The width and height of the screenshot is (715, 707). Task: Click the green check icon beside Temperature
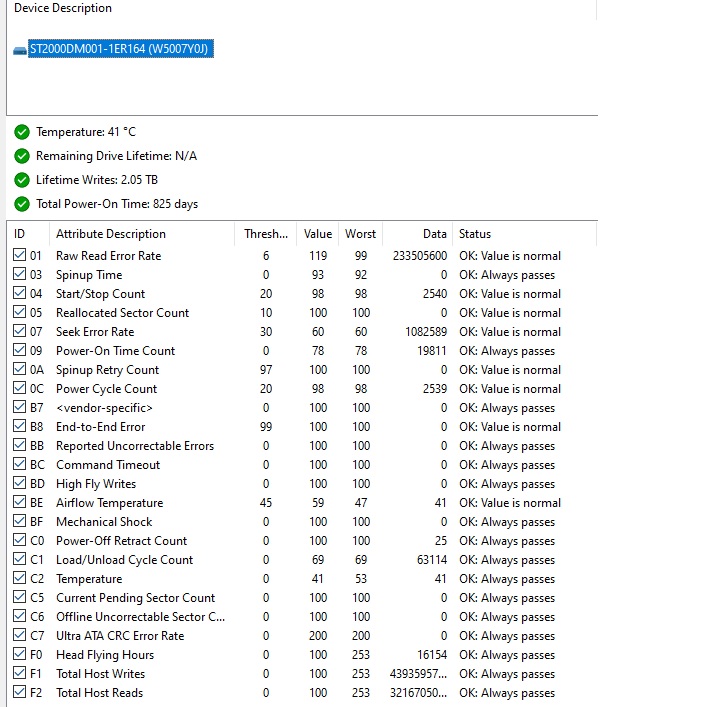(21, 132)
